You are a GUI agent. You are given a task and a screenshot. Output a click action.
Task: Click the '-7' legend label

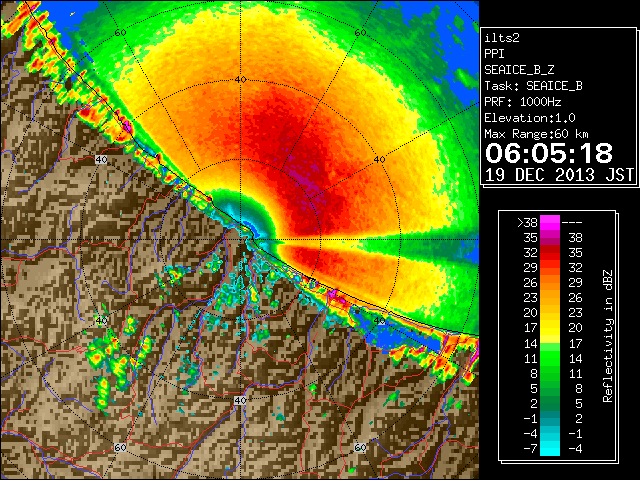pyautogui.click(x=530, y=449)
